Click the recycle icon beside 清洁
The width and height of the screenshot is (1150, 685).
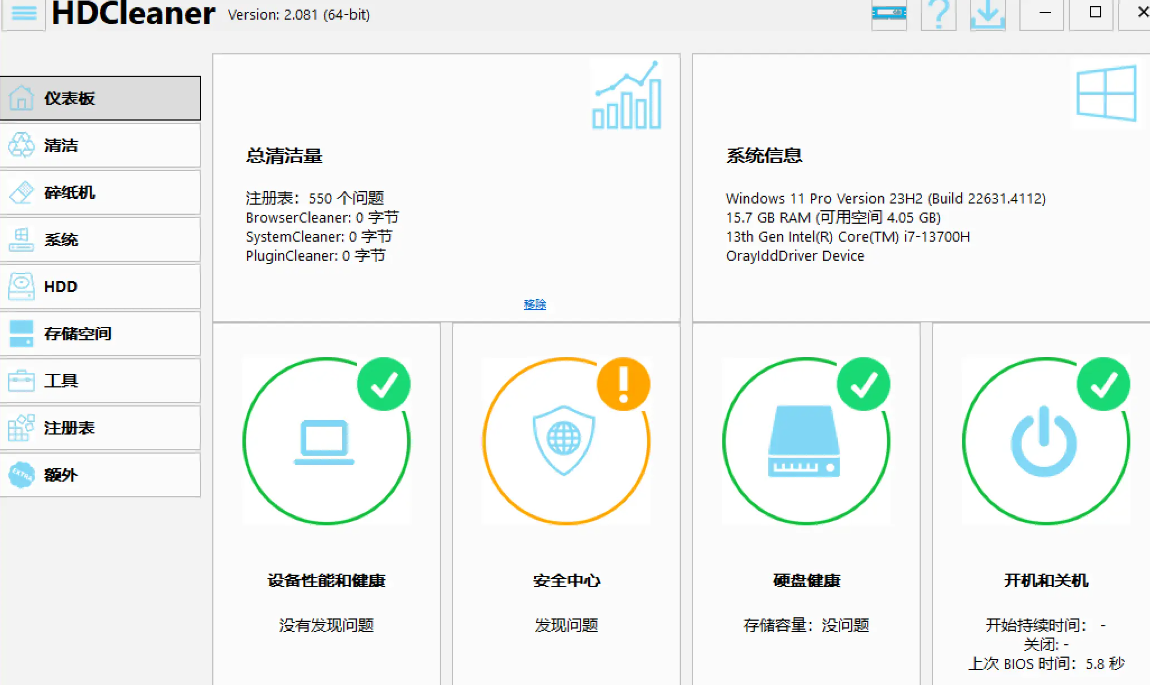point(21,145)
